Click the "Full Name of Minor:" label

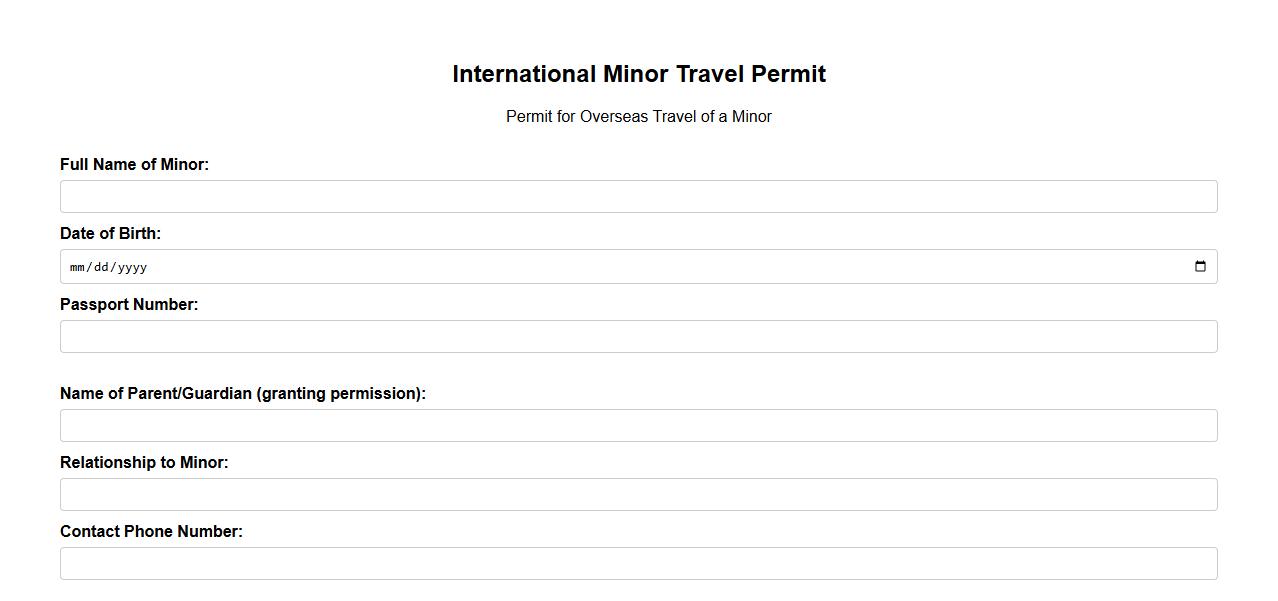tap(134, 164)
